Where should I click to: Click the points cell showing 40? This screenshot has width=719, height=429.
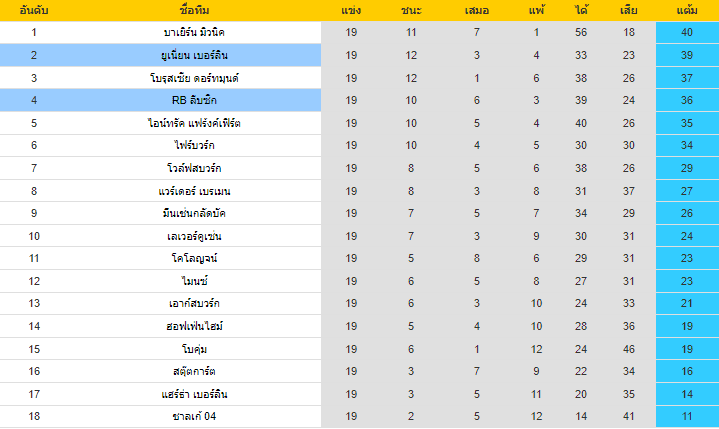click(687, 33)
